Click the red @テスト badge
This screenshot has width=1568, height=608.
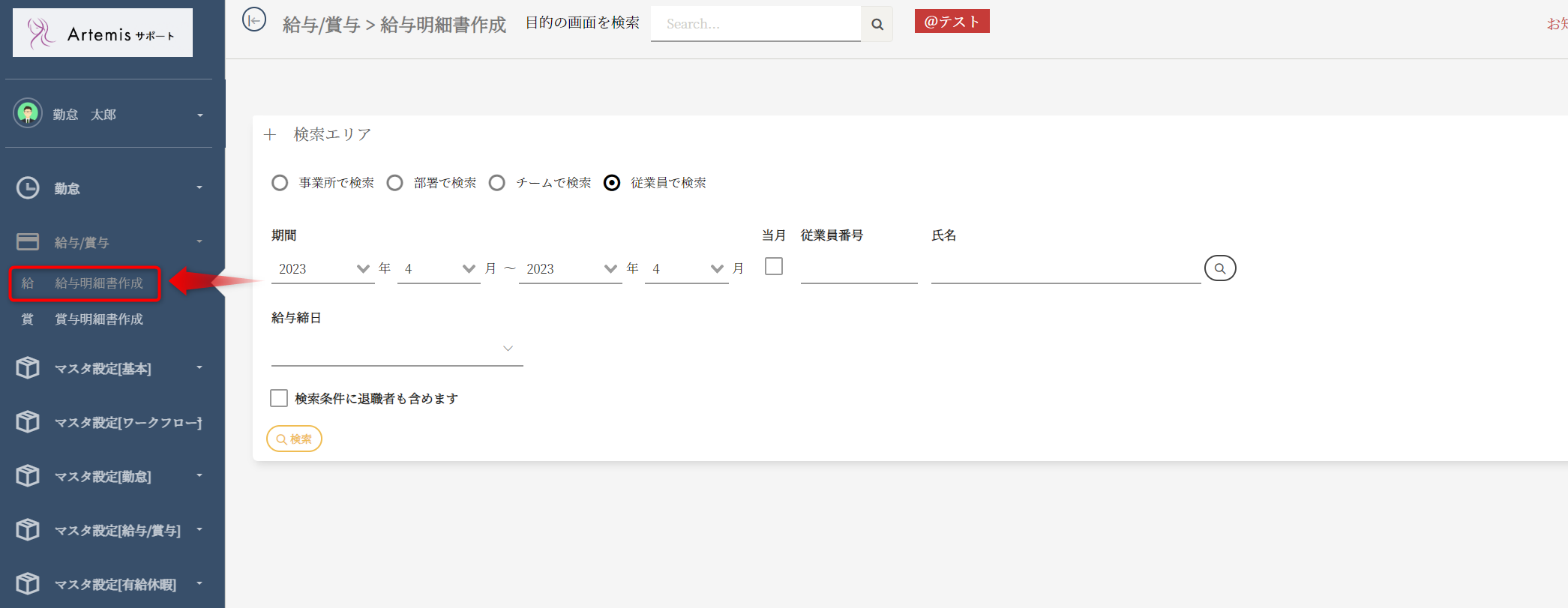(952, 22)
